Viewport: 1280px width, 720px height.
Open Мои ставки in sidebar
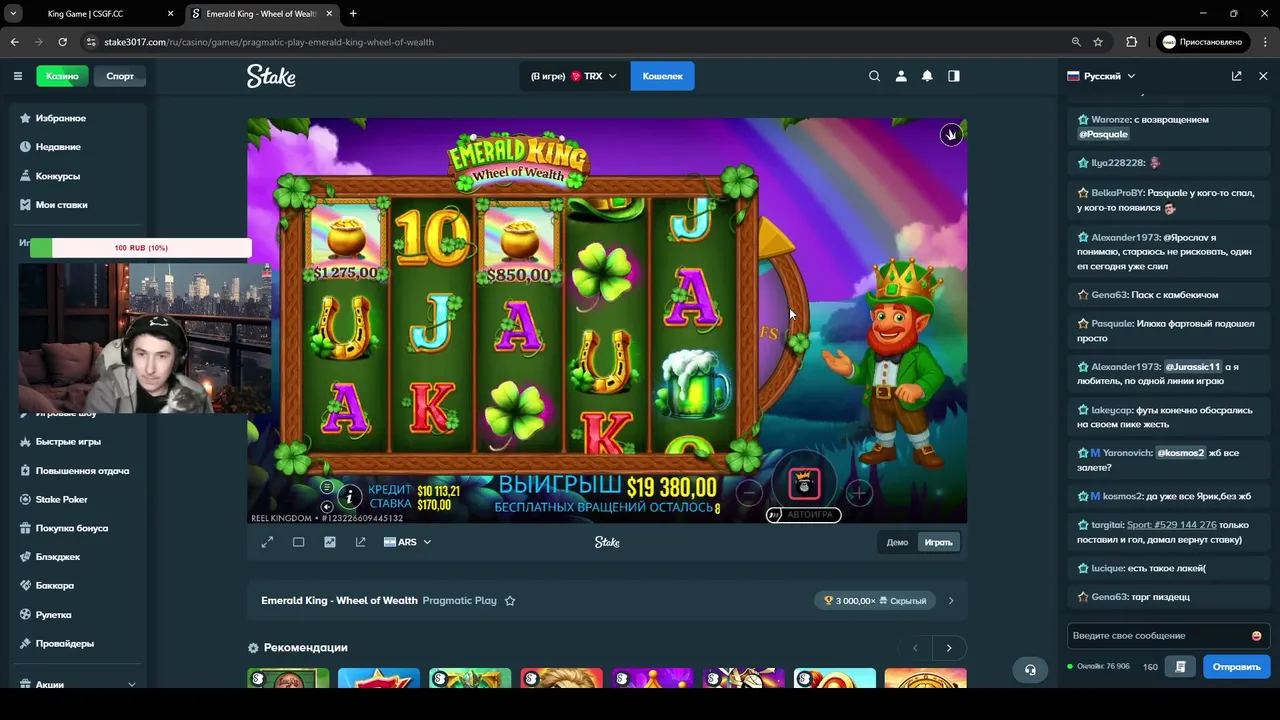tap(78, 205)
